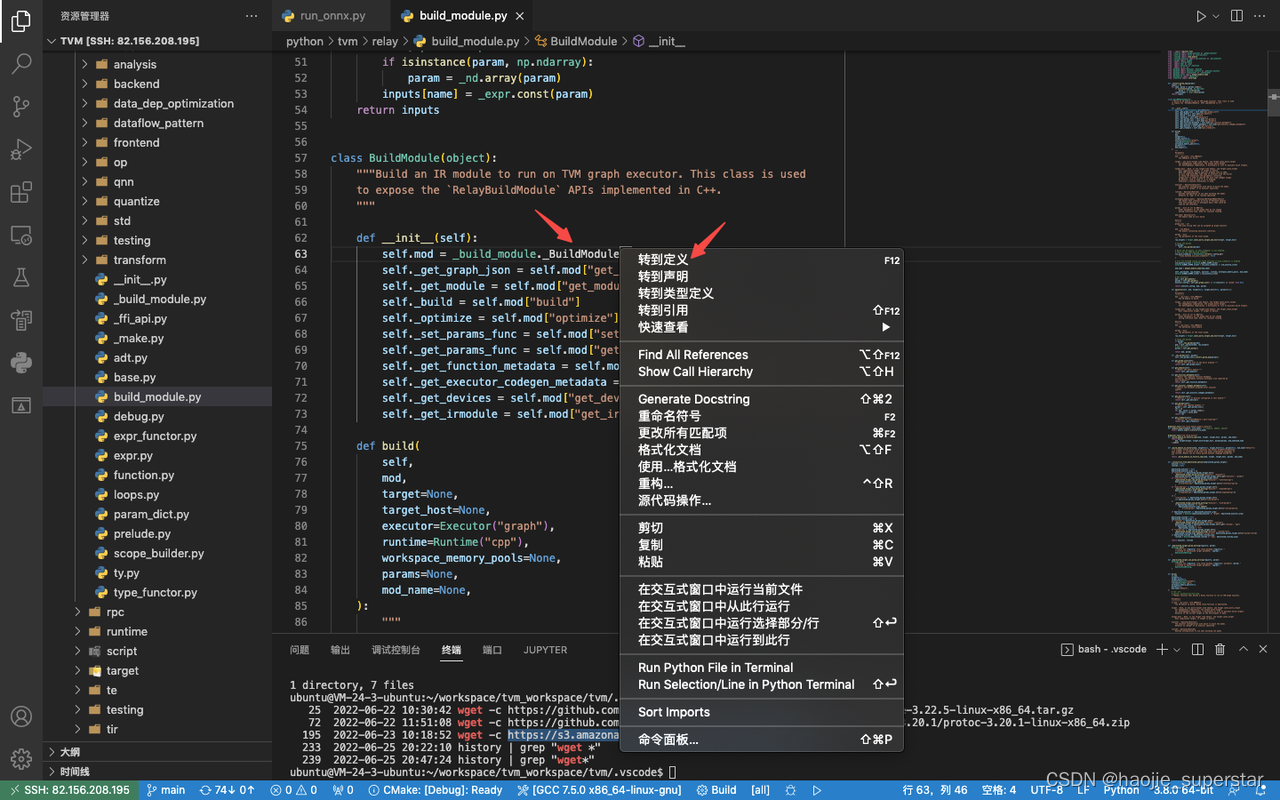Image resolution: width=1280 pixels, height=800 pixels.
Task: Click the CMake Build button in status bar
Action: [715, 790]
